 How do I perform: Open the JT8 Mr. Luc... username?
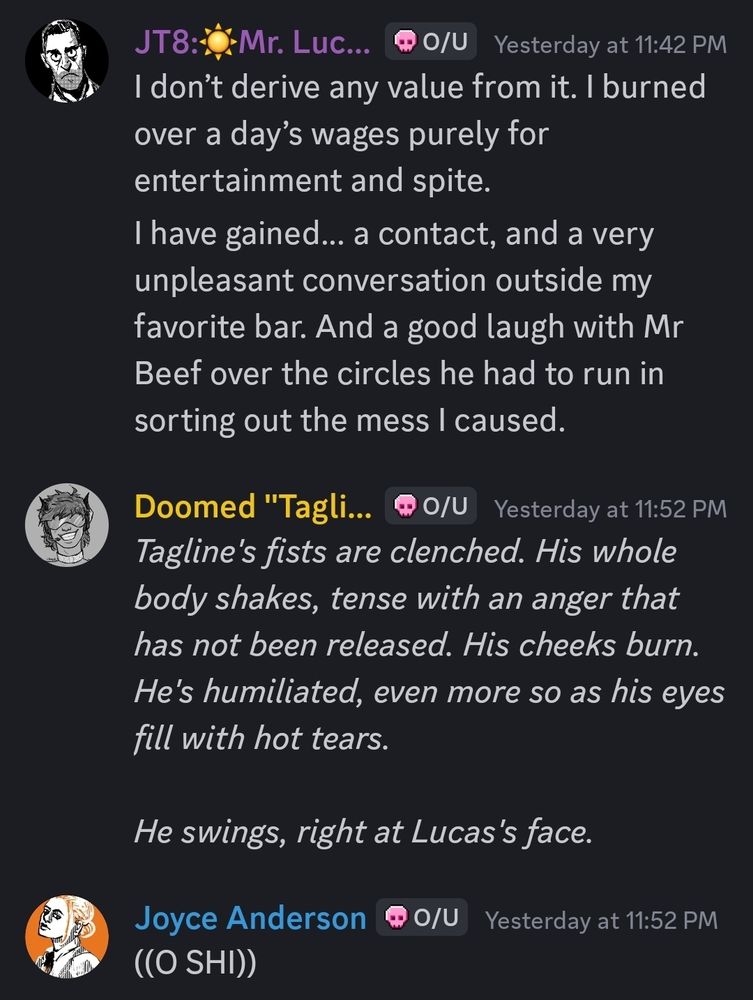tap(252, 43)
